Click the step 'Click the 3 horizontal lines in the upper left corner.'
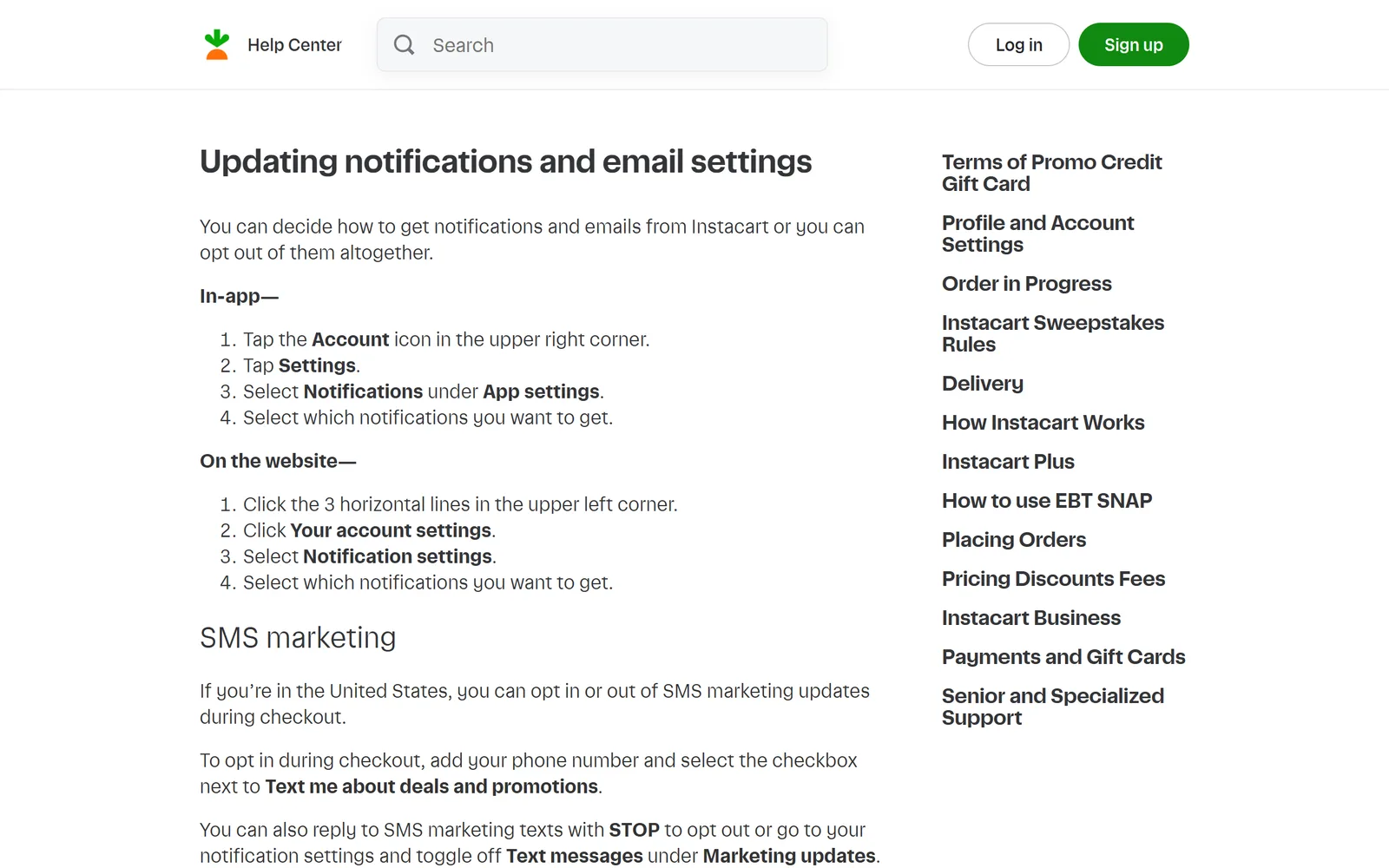Screen dimensions: 1389x868 [x=460, y=504]
